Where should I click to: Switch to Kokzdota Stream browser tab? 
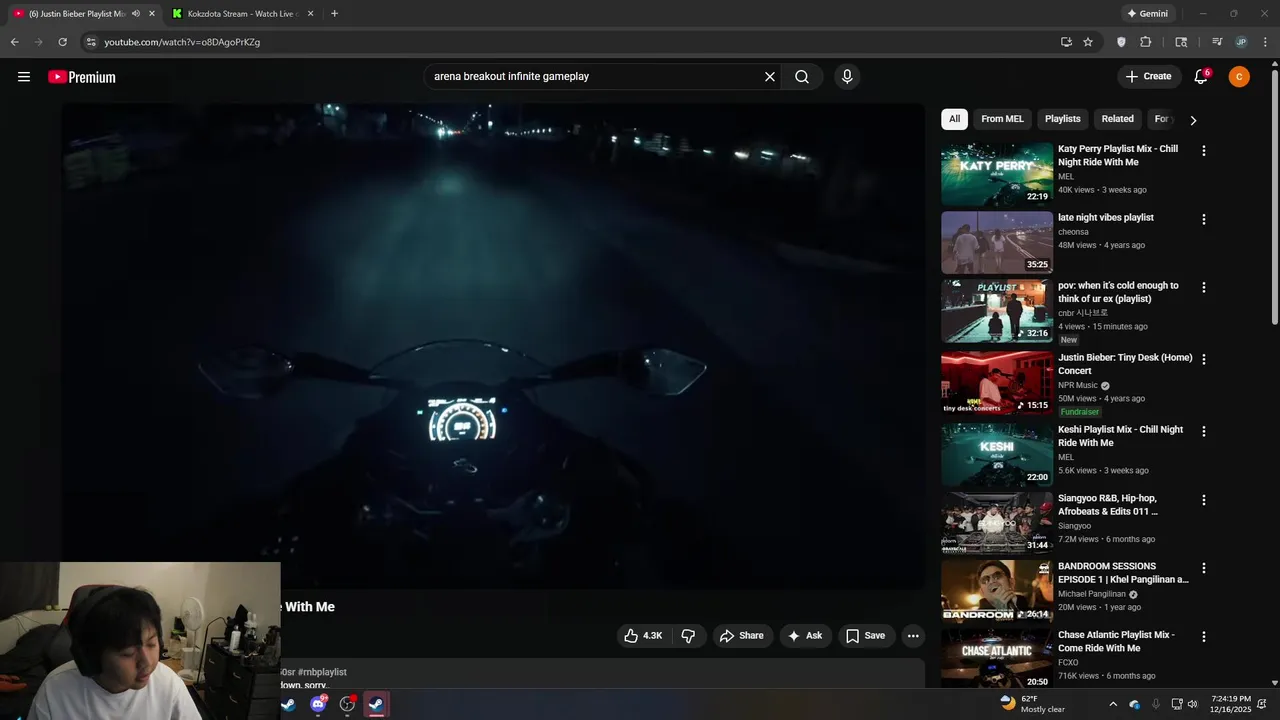point(241,14)
